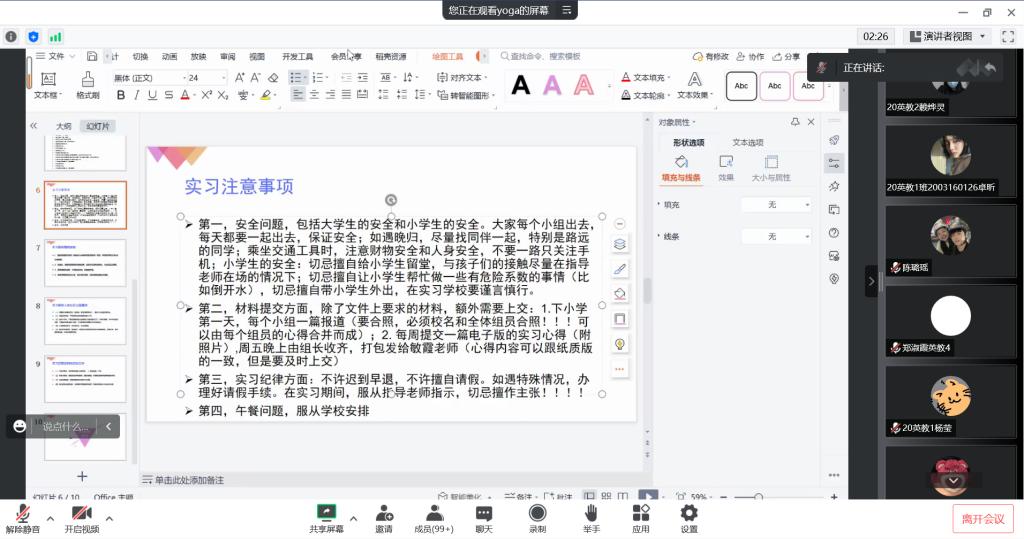Start recording with the 录制 icon
The width and height of the screenshot is (1024, 539).
537,512
